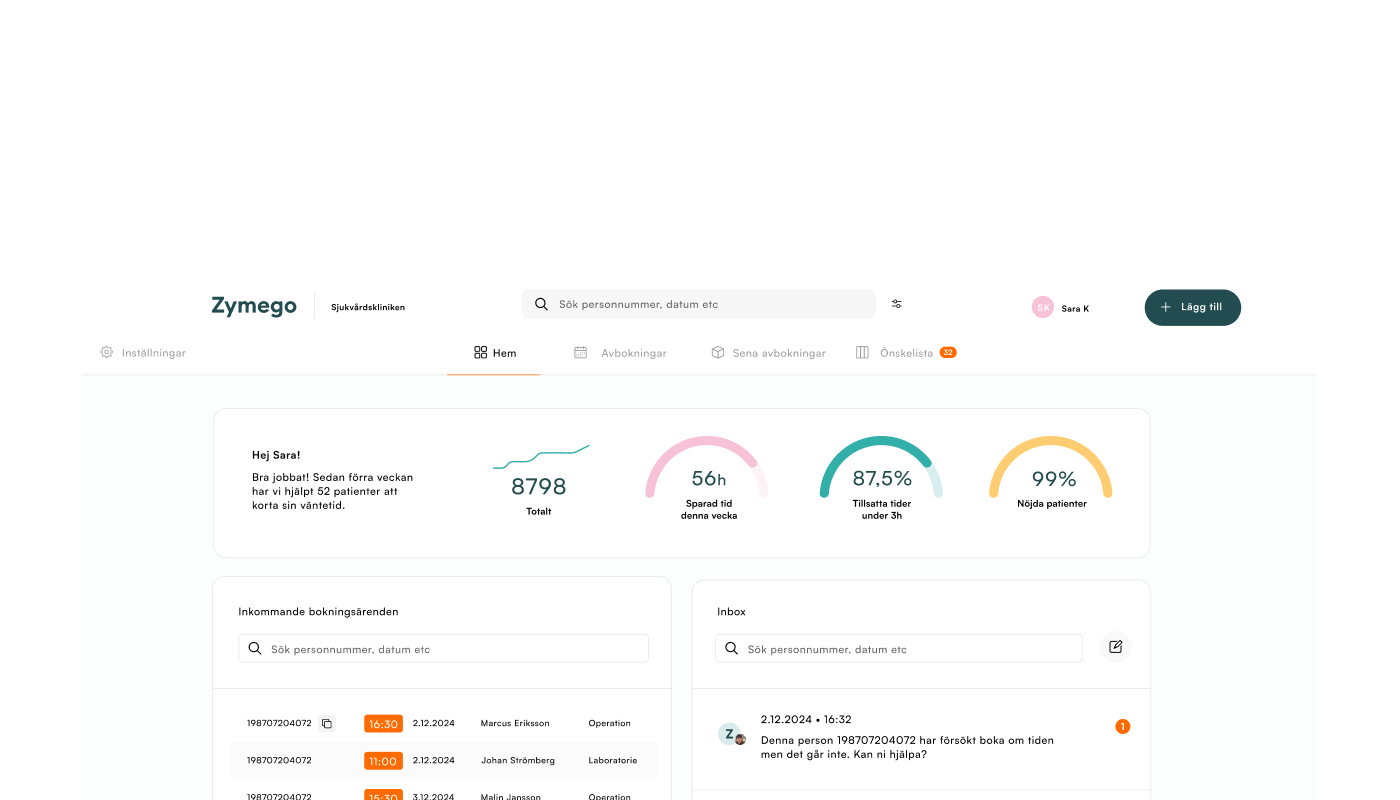This screenshot has width=1400, height=800.
Task: Focus search field in Inkommande bokningsärenden
Action: coord(443,648)
